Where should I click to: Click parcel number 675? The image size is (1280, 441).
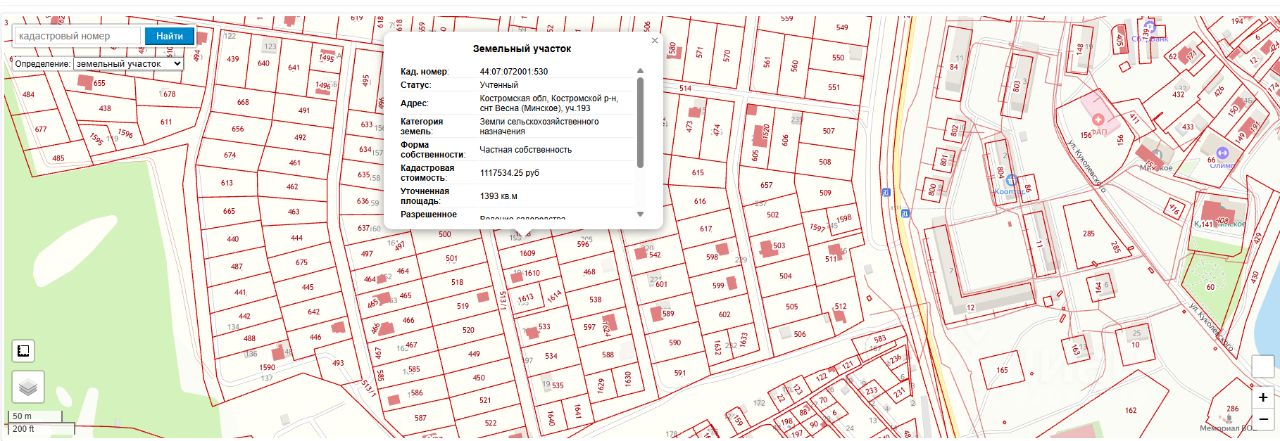click(x=302, y=262)
